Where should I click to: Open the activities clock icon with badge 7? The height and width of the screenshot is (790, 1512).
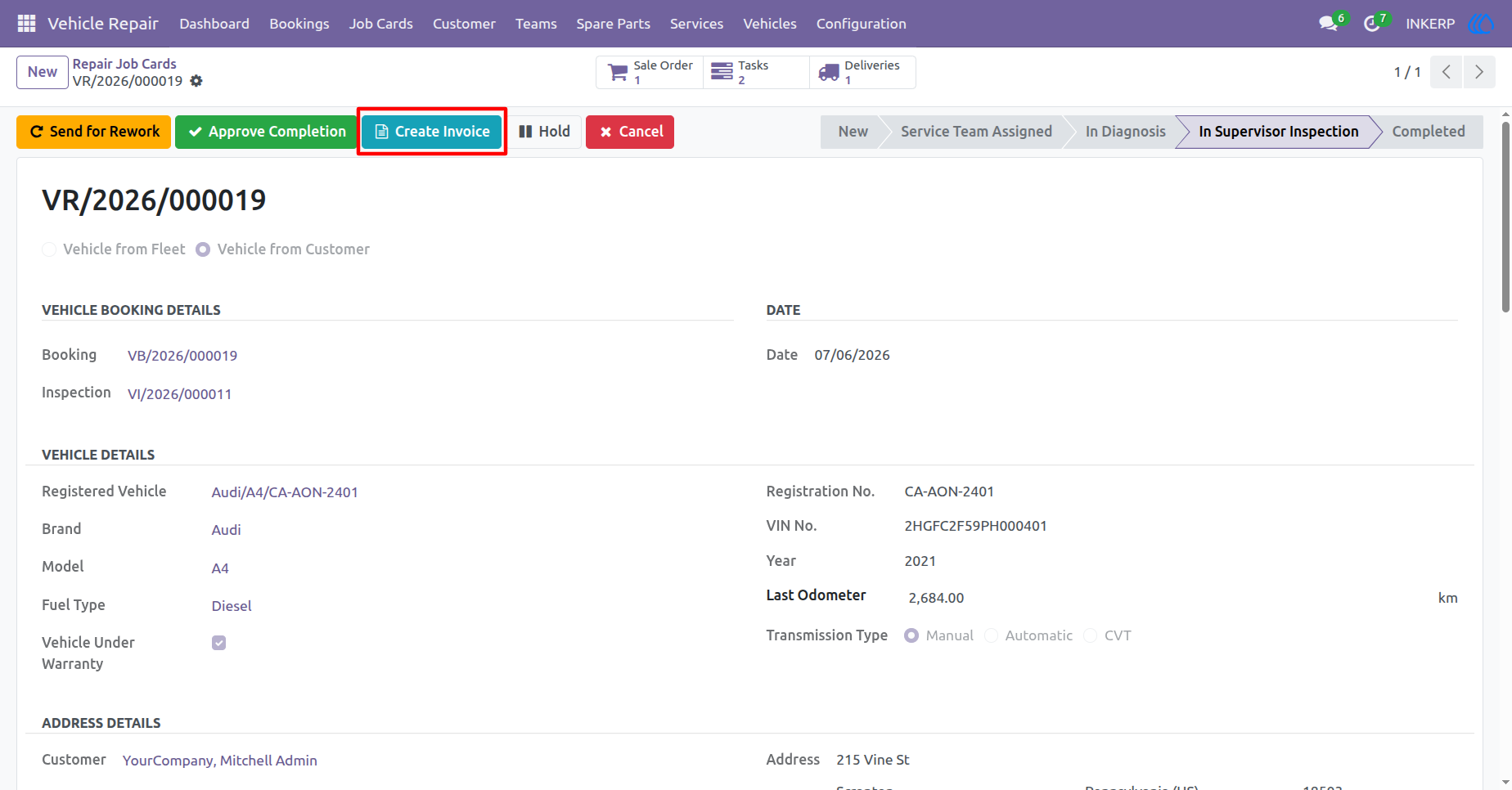click(x=1372, y=24)
